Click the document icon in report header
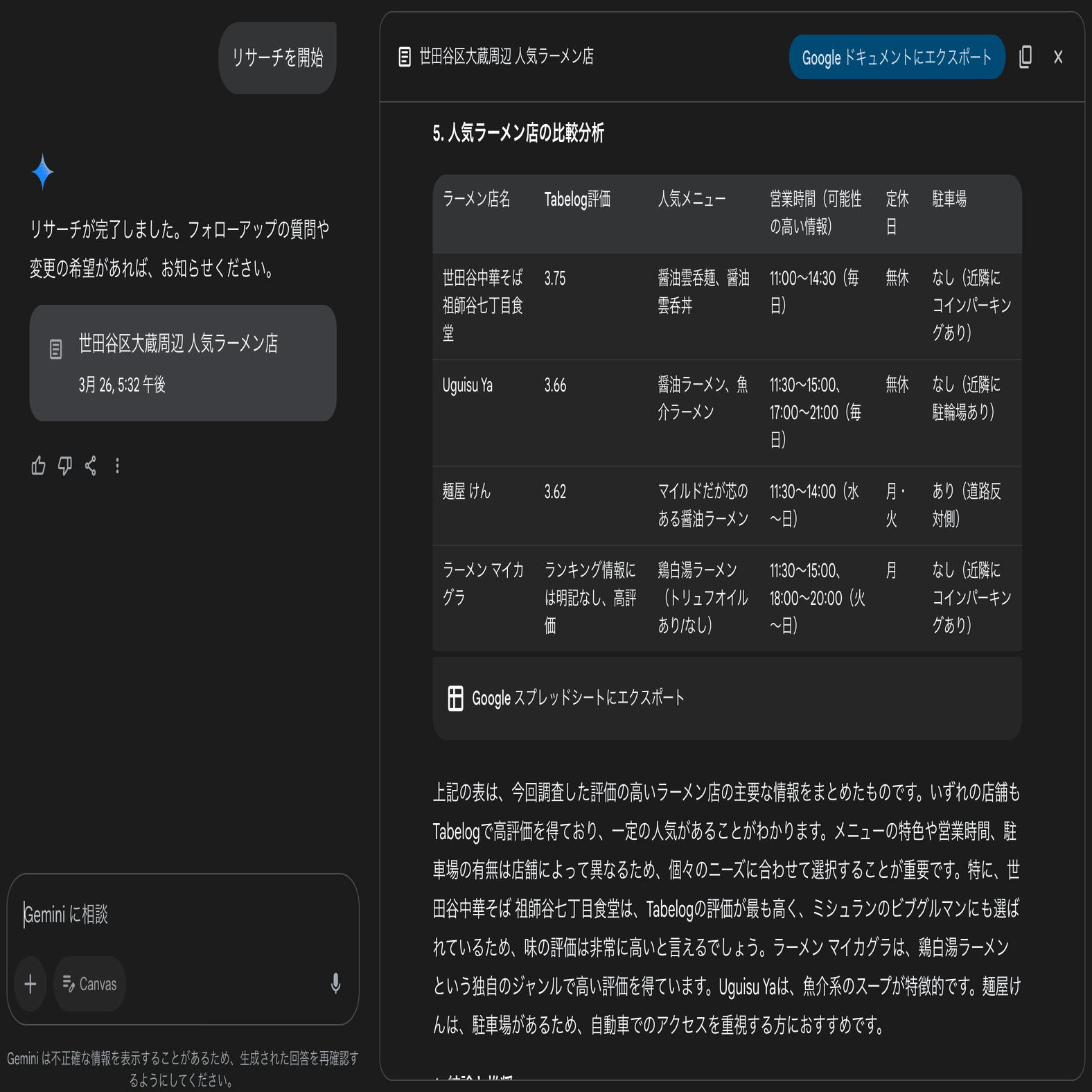The width and height of the screenshot is (1092, 1092). click(x=405, y=57)
